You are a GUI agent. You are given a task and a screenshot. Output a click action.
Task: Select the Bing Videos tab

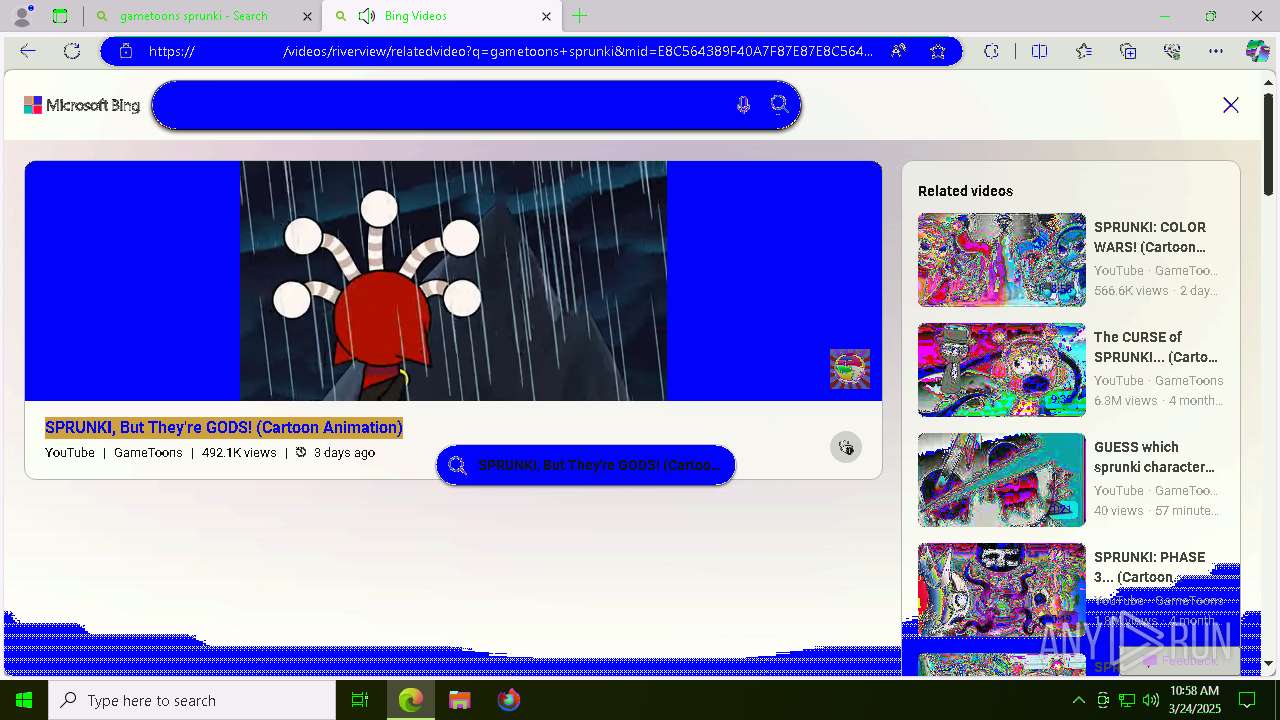point(443,16)
